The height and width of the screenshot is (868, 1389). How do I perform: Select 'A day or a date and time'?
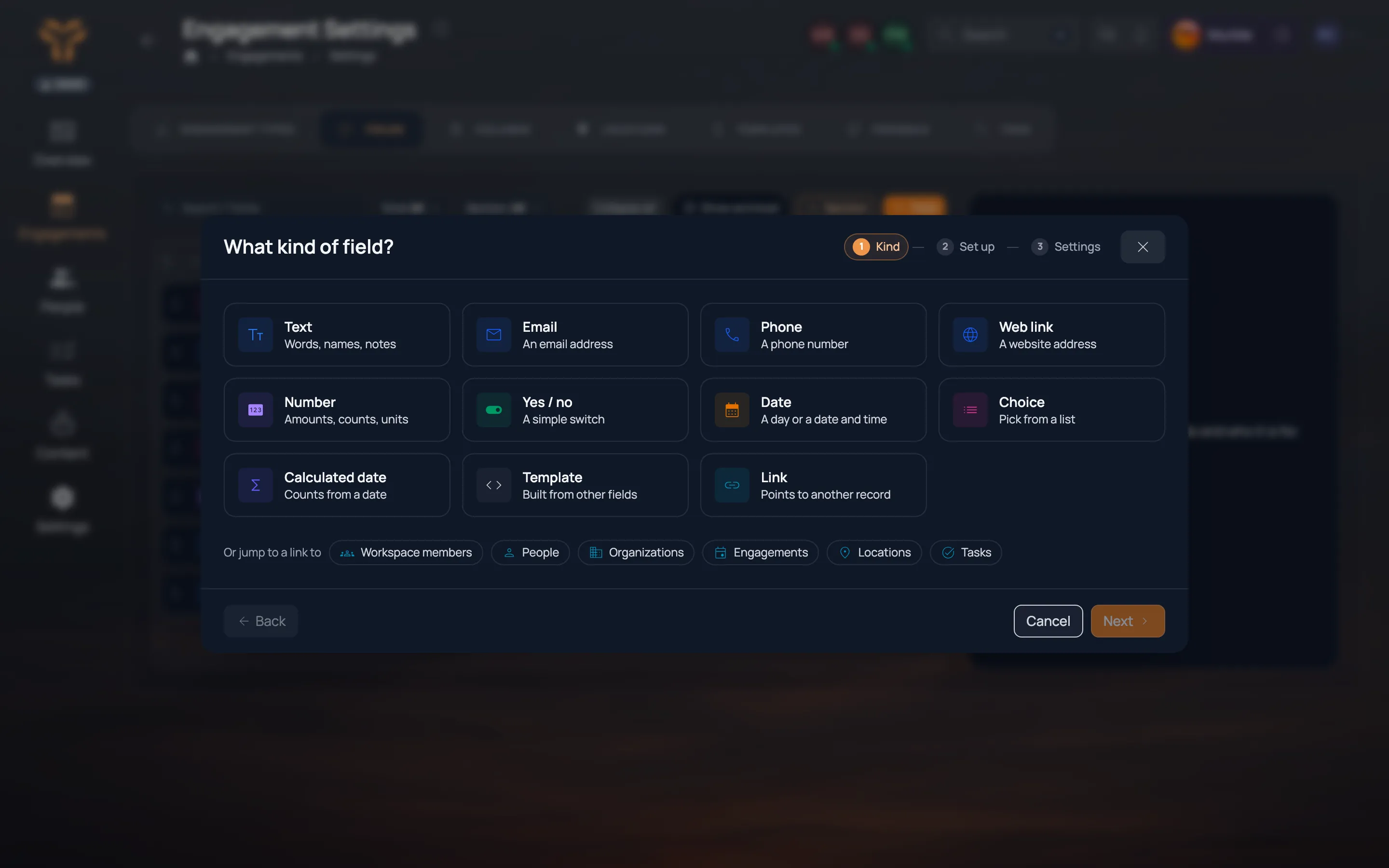(824, 419)
